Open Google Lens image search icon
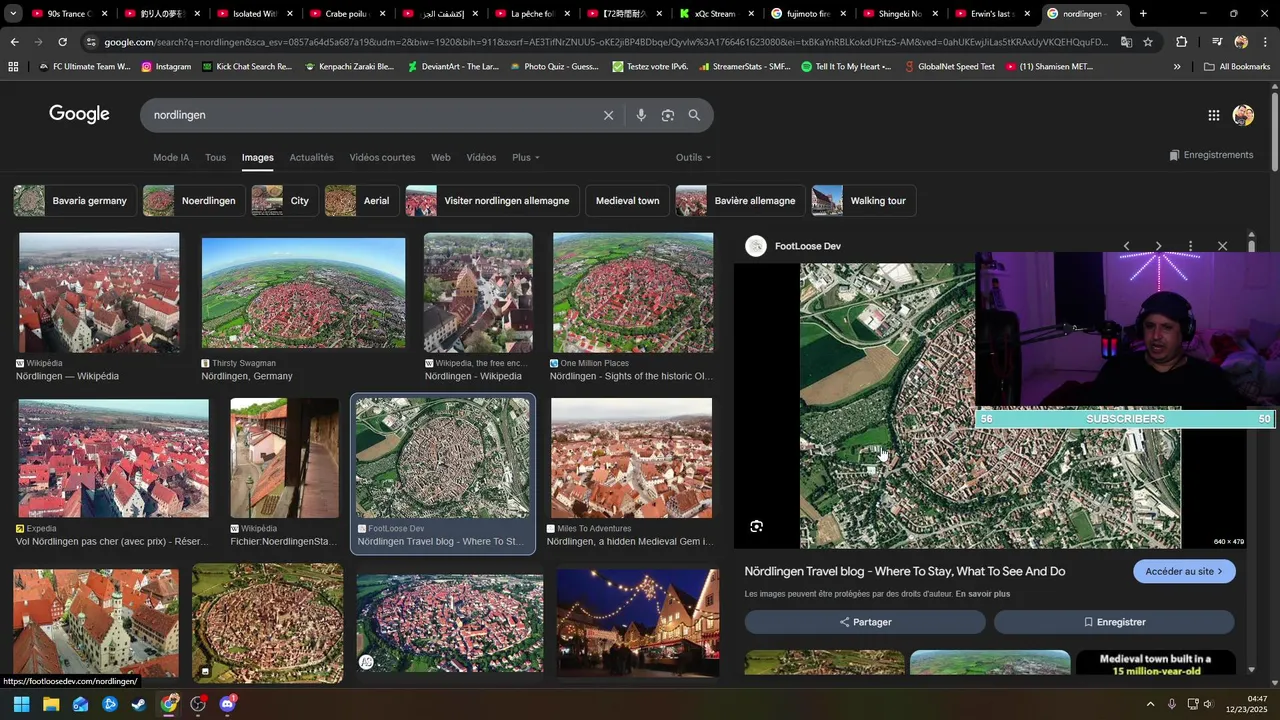This screenshot has height=720, width=1280. pos(668,115)
